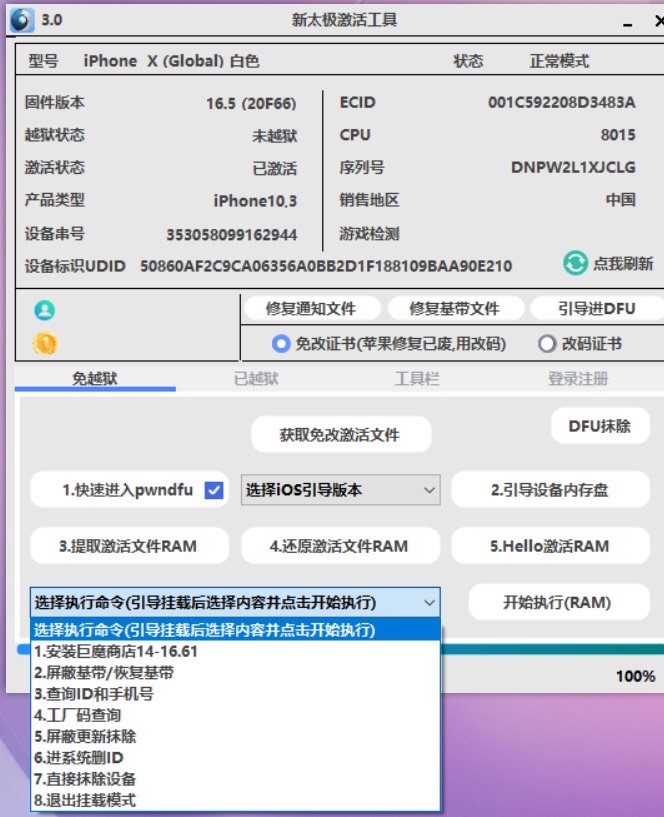Click the ECID value 001C592208D3483A
Image resolution: width=664 pixels, height=817 pixels.
[x=562, y=103]
